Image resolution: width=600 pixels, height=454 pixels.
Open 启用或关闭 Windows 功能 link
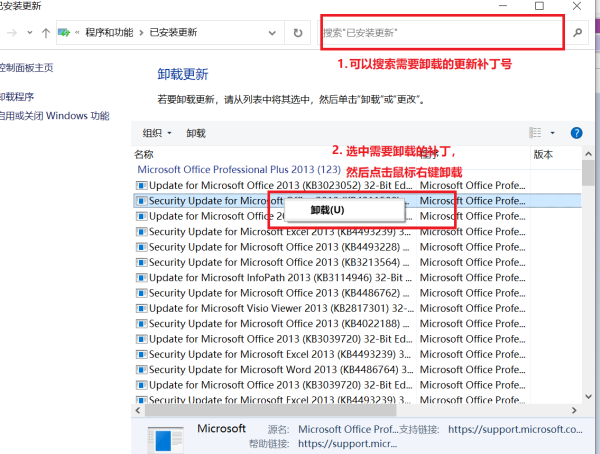[54, 116]
